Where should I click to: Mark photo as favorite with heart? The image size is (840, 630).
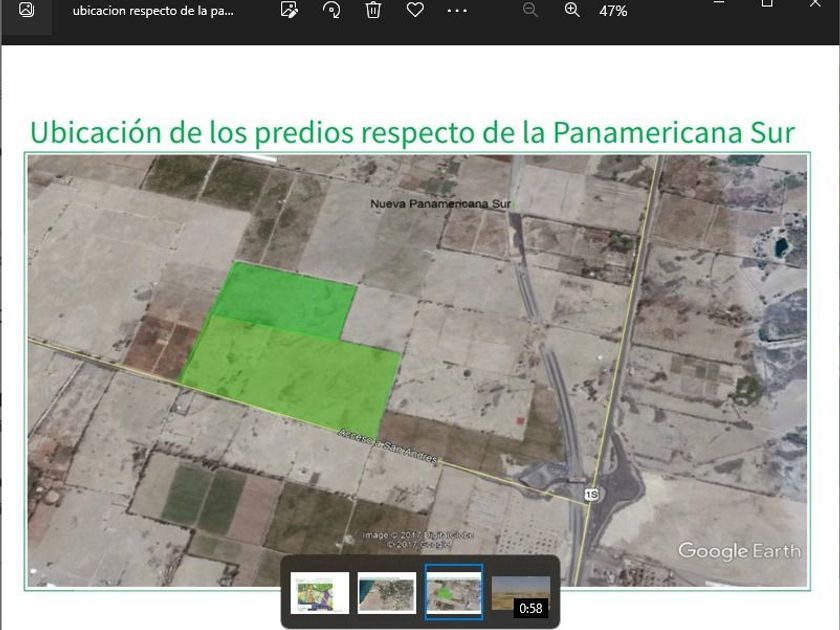[x=415, y=11]
